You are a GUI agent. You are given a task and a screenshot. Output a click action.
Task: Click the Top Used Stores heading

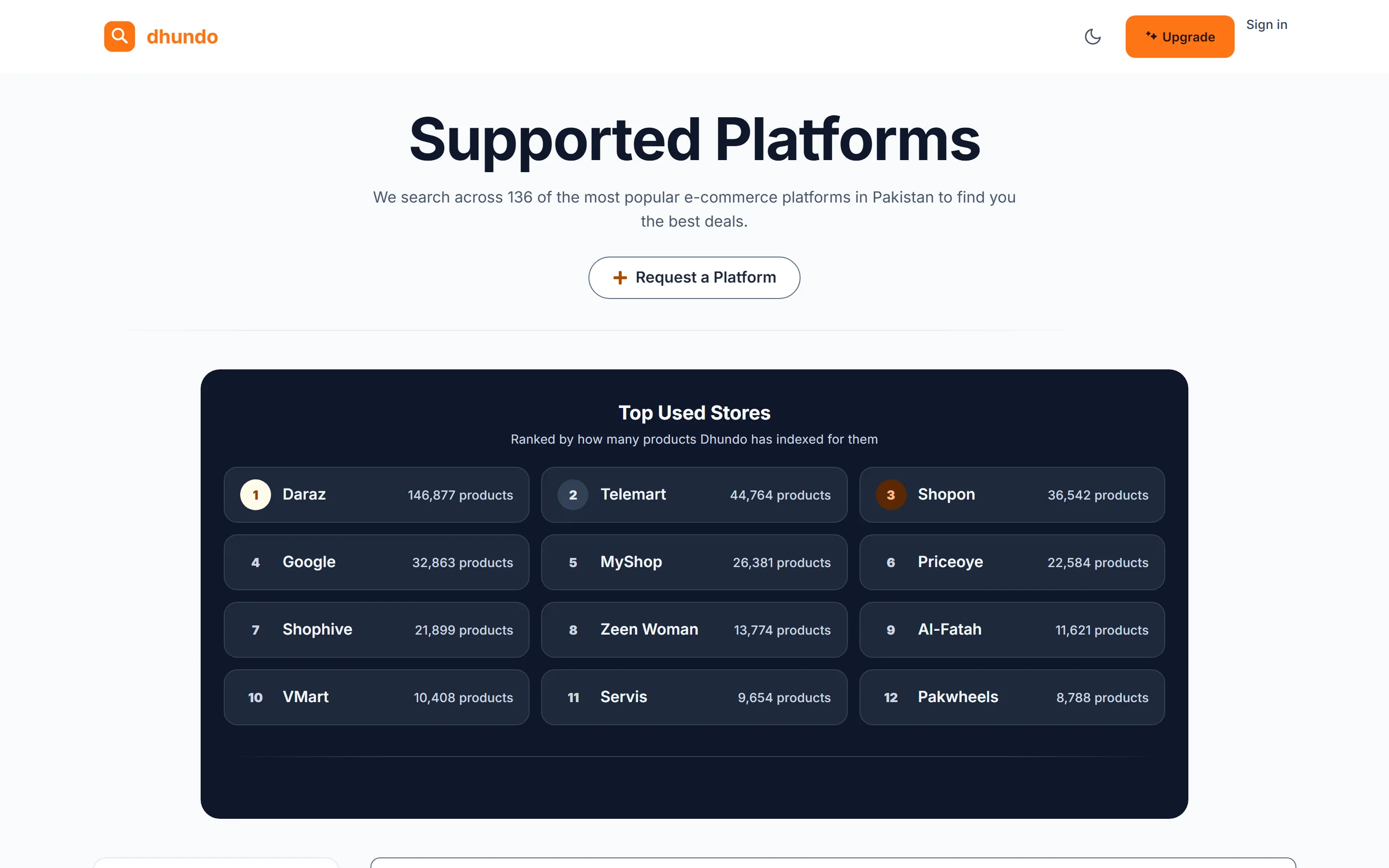pyautogui.click(x=694, y=413)
